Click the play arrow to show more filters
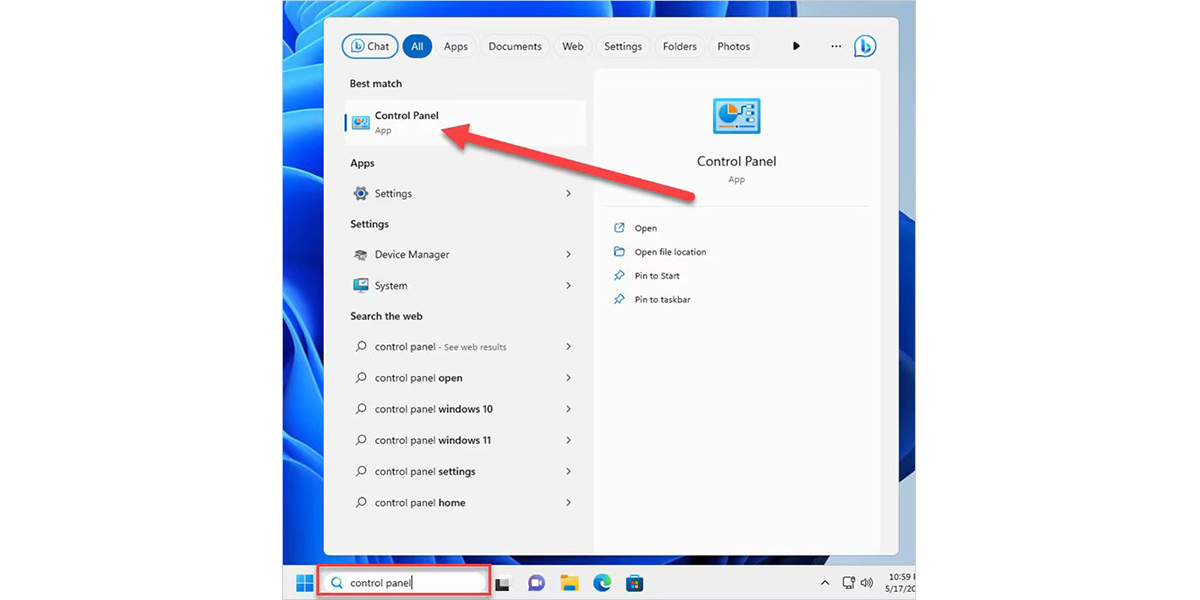1200x600 pixels. click(796, 46)
